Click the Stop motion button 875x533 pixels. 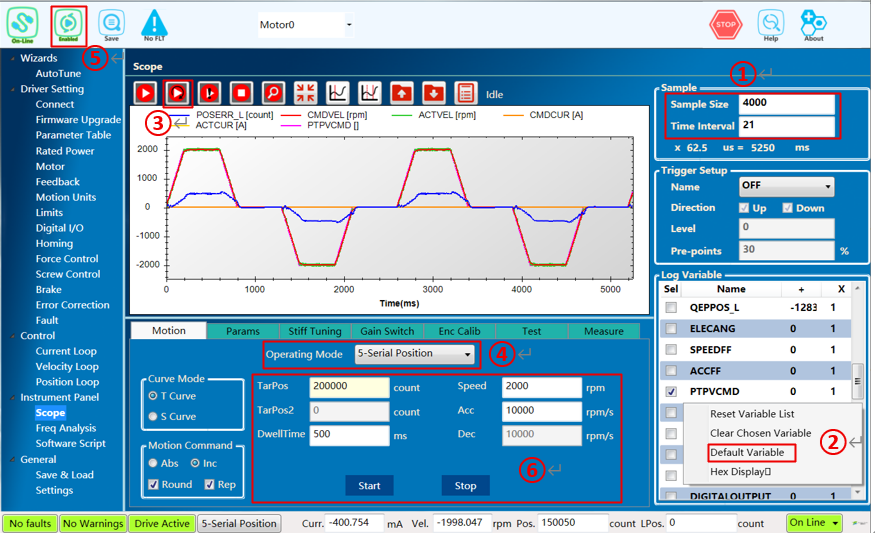coord(465,486)
